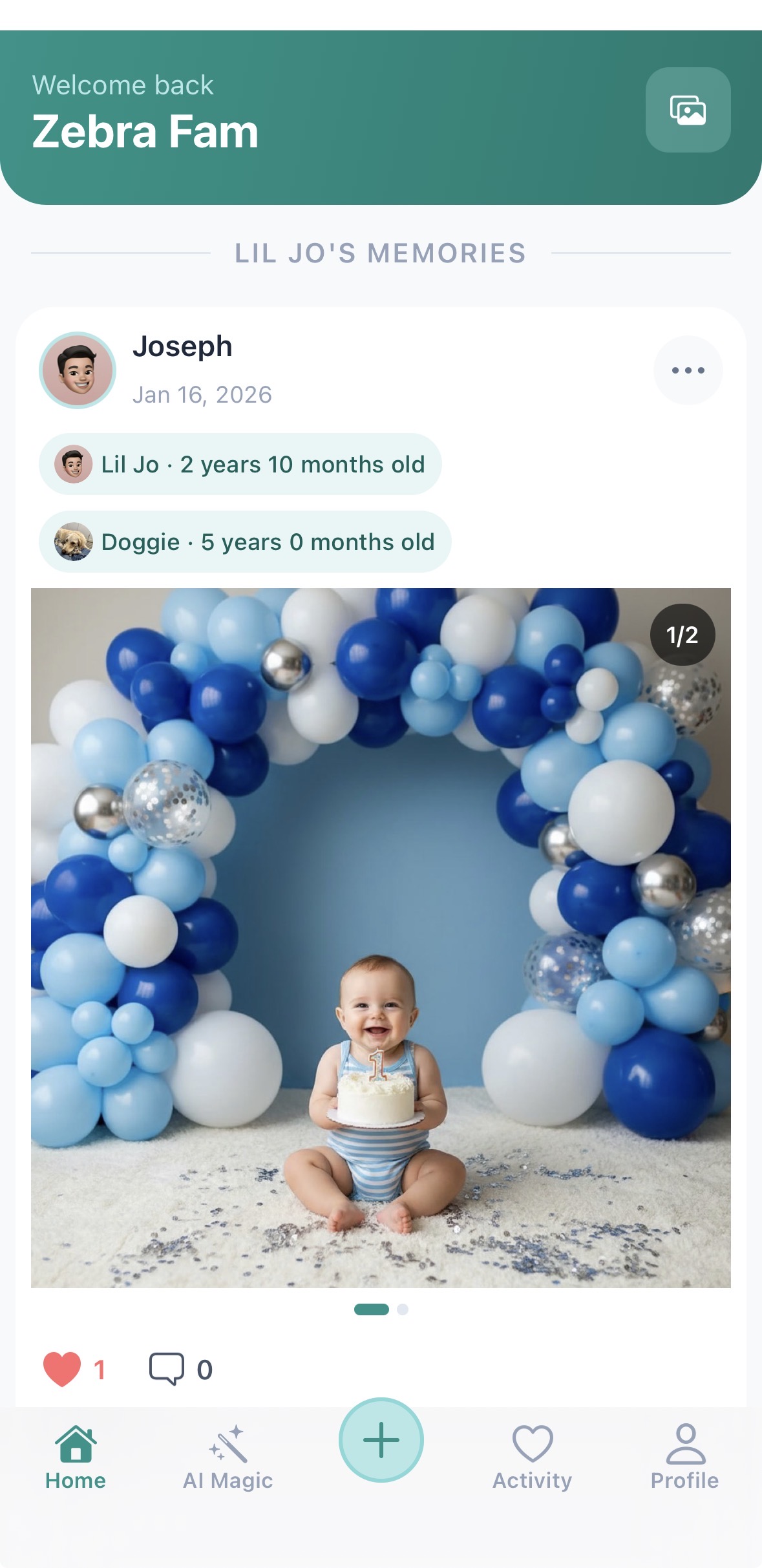
Task: Select the Lil Jo age tag
Action: tap(240, 464)
